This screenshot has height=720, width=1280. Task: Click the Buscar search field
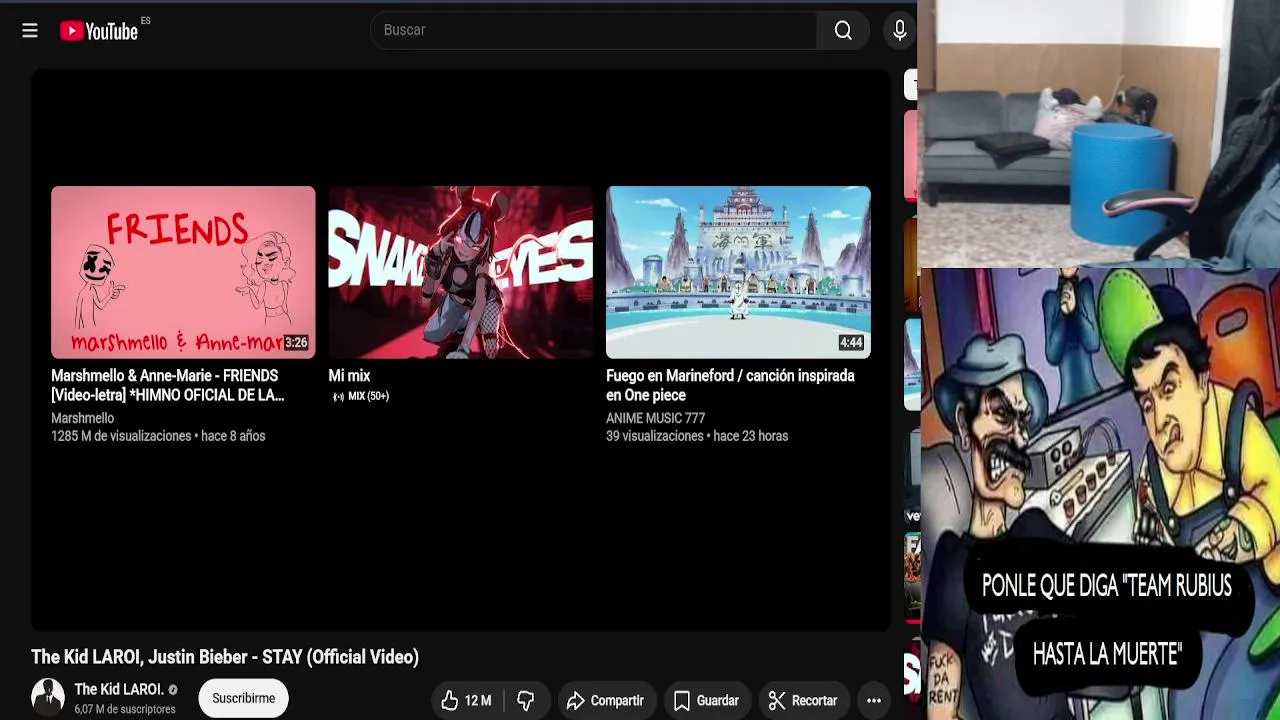coord(594,31)
